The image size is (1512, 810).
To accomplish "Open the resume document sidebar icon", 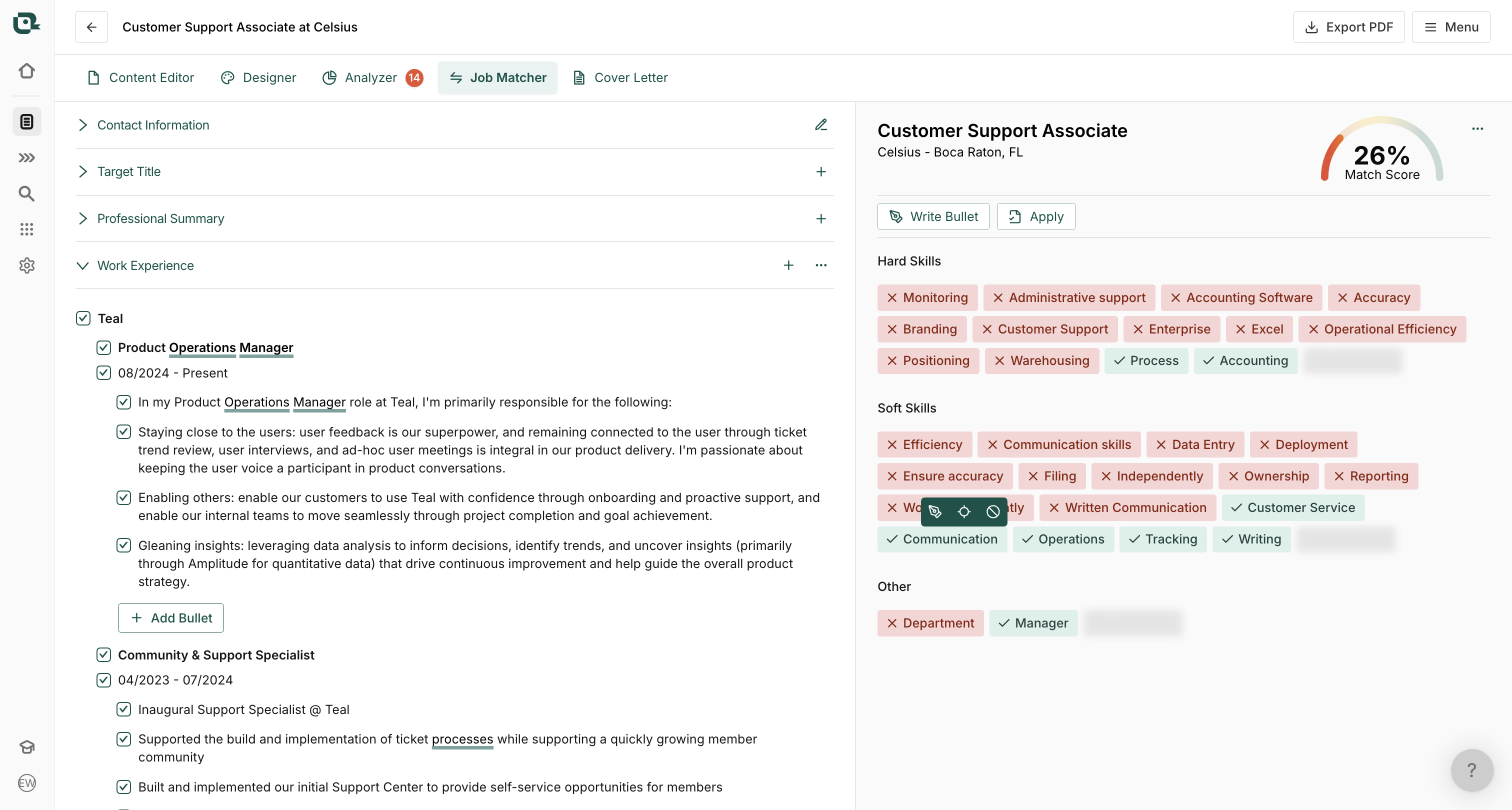I will point(26,121).
